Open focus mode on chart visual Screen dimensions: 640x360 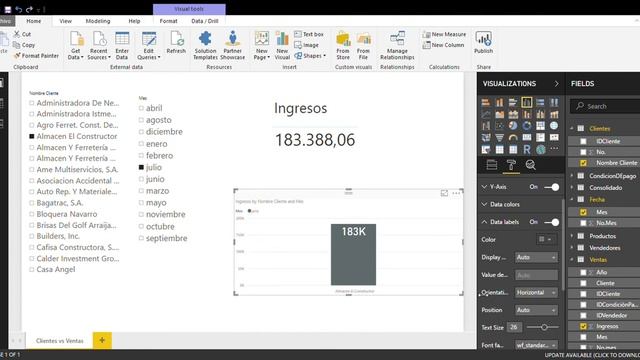click(x=444, y=193)
